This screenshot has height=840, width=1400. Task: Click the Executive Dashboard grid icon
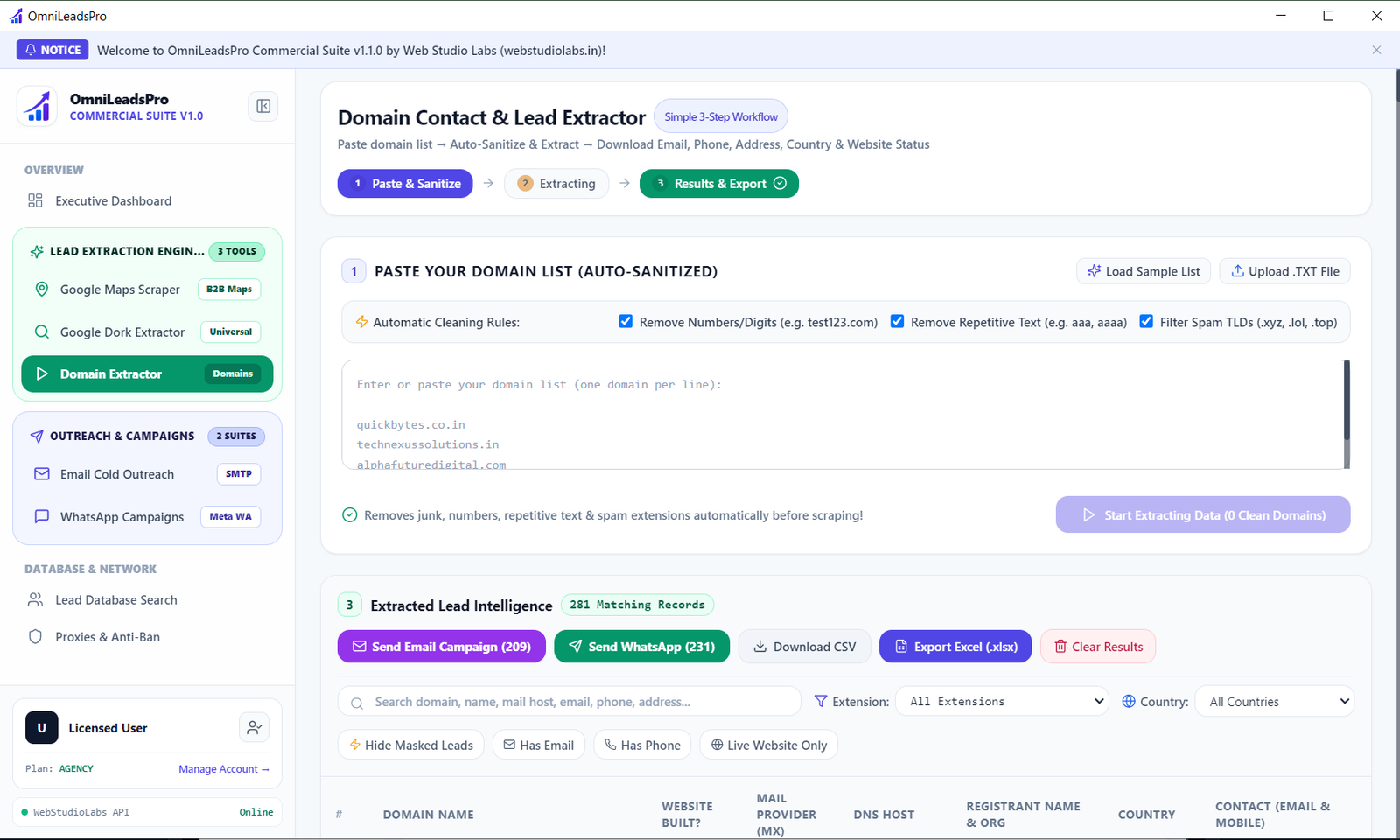pos(35,200)
